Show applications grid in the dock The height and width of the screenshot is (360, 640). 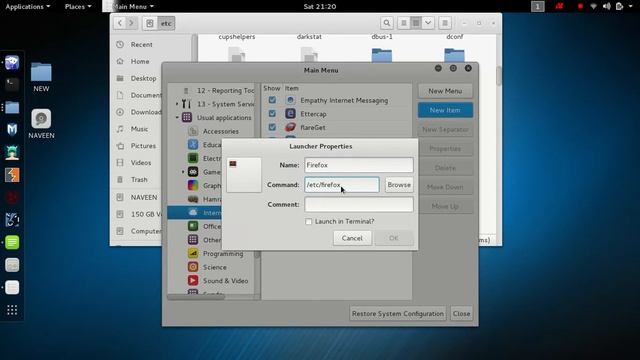[12, 310]
